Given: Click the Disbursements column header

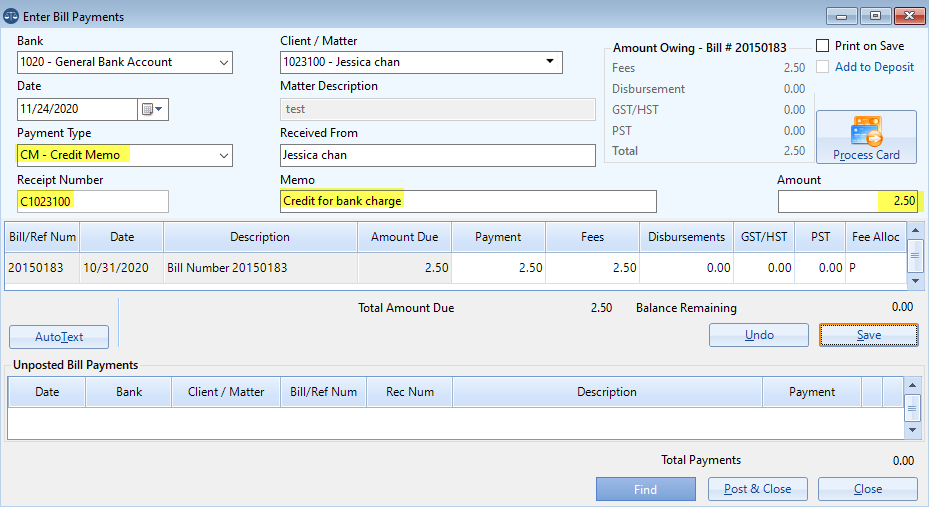Looking at the screenshot, I should coord(686,237).
